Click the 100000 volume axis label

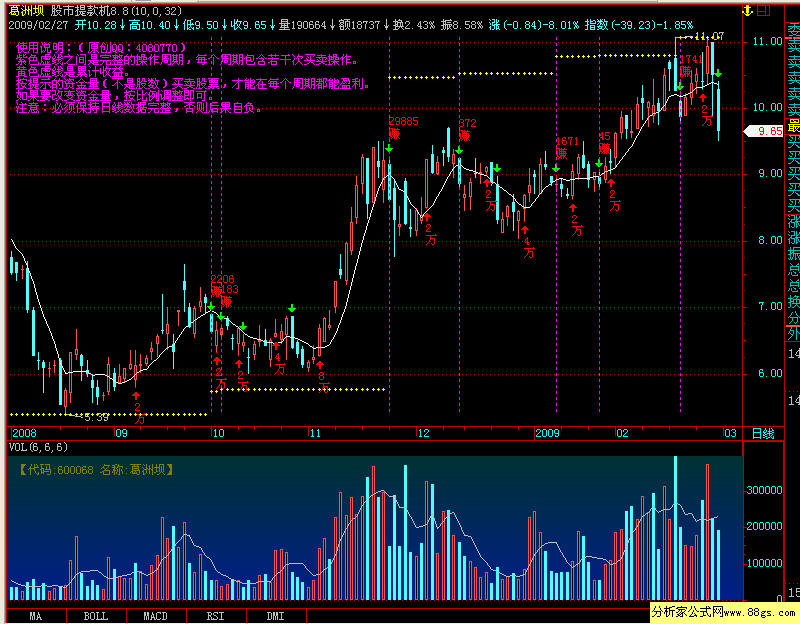(764, 563)
